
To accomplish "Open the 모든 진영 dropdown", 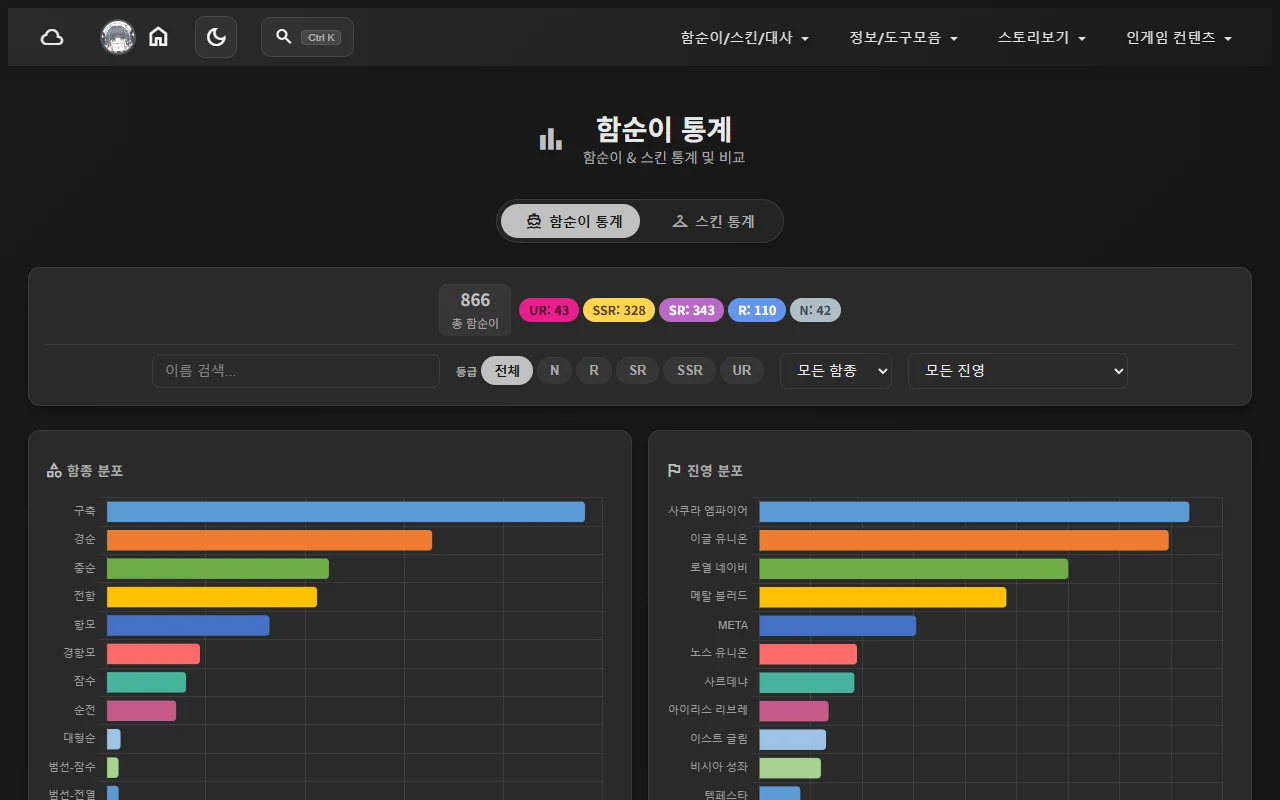I will tap(1018, 371).
